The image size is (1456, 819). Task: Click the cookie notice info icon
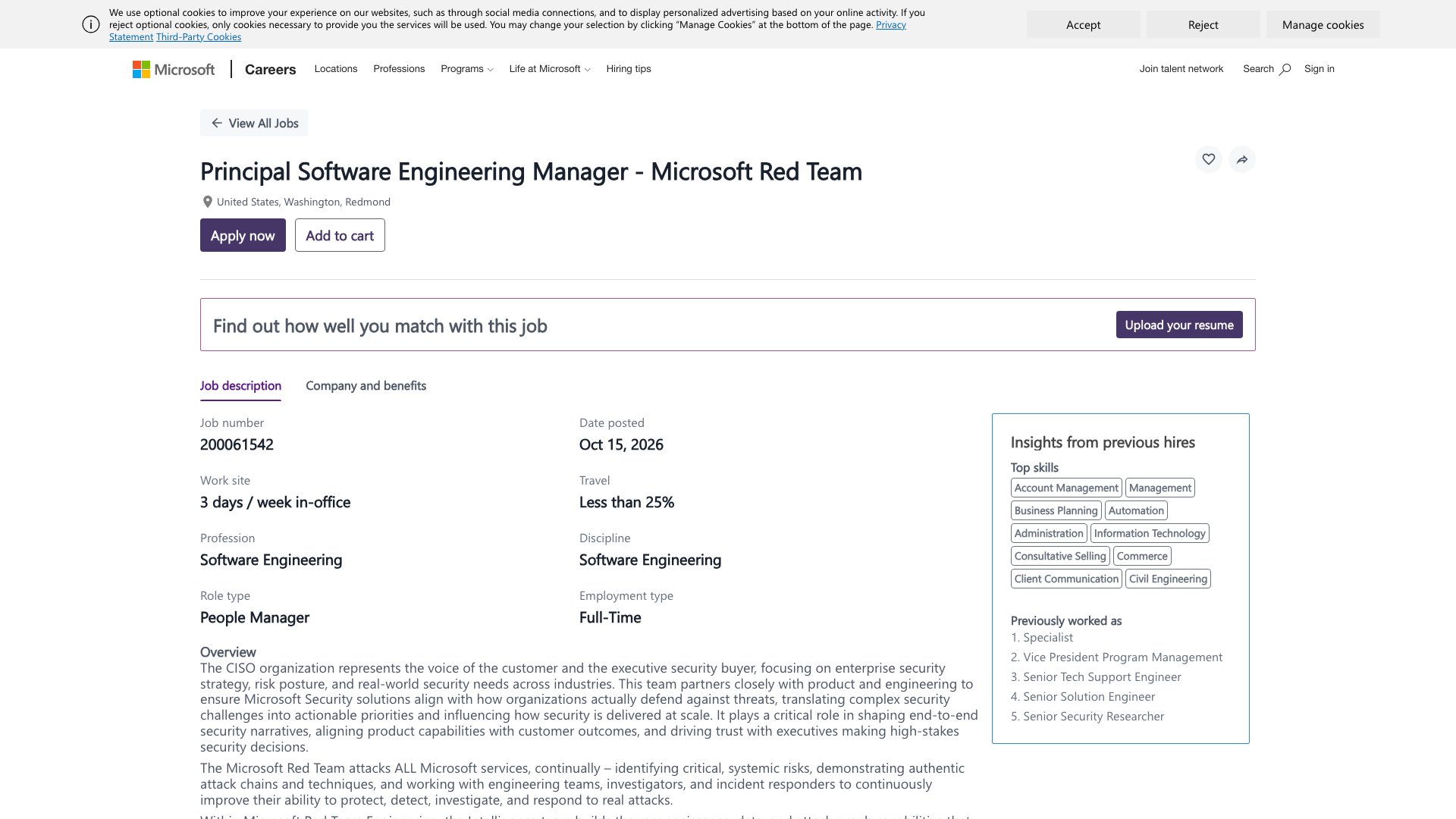91,24
